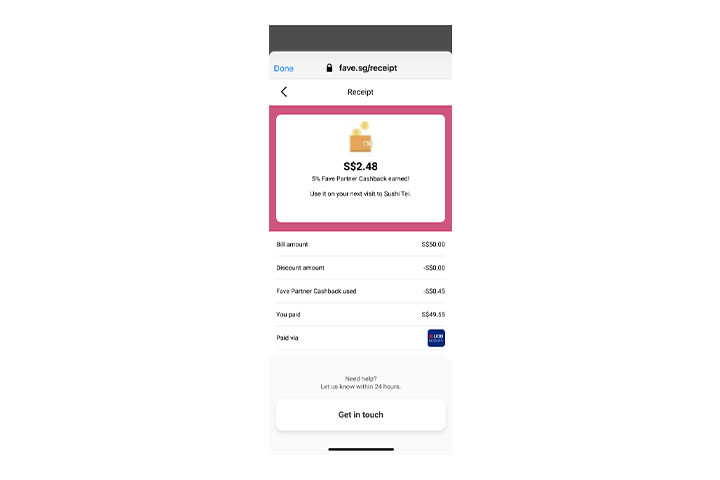Click the Receipt page title
The width and height of the screenshot is (720, 480).
click(x=360, y=92)
